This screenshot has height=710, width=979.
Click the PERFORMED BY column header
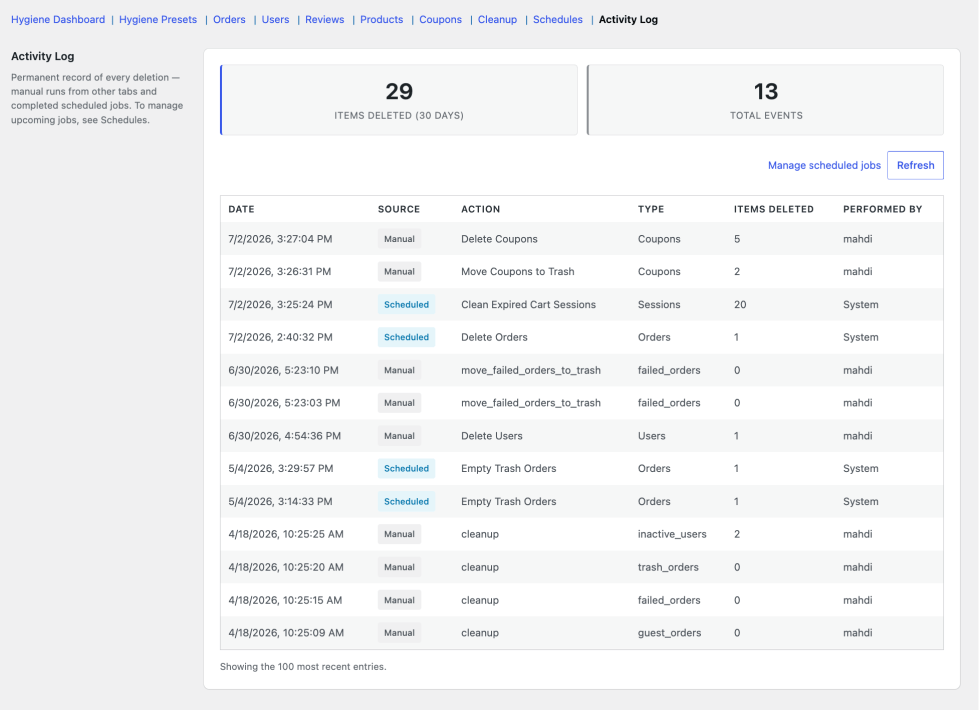click(x=882, y=209)
